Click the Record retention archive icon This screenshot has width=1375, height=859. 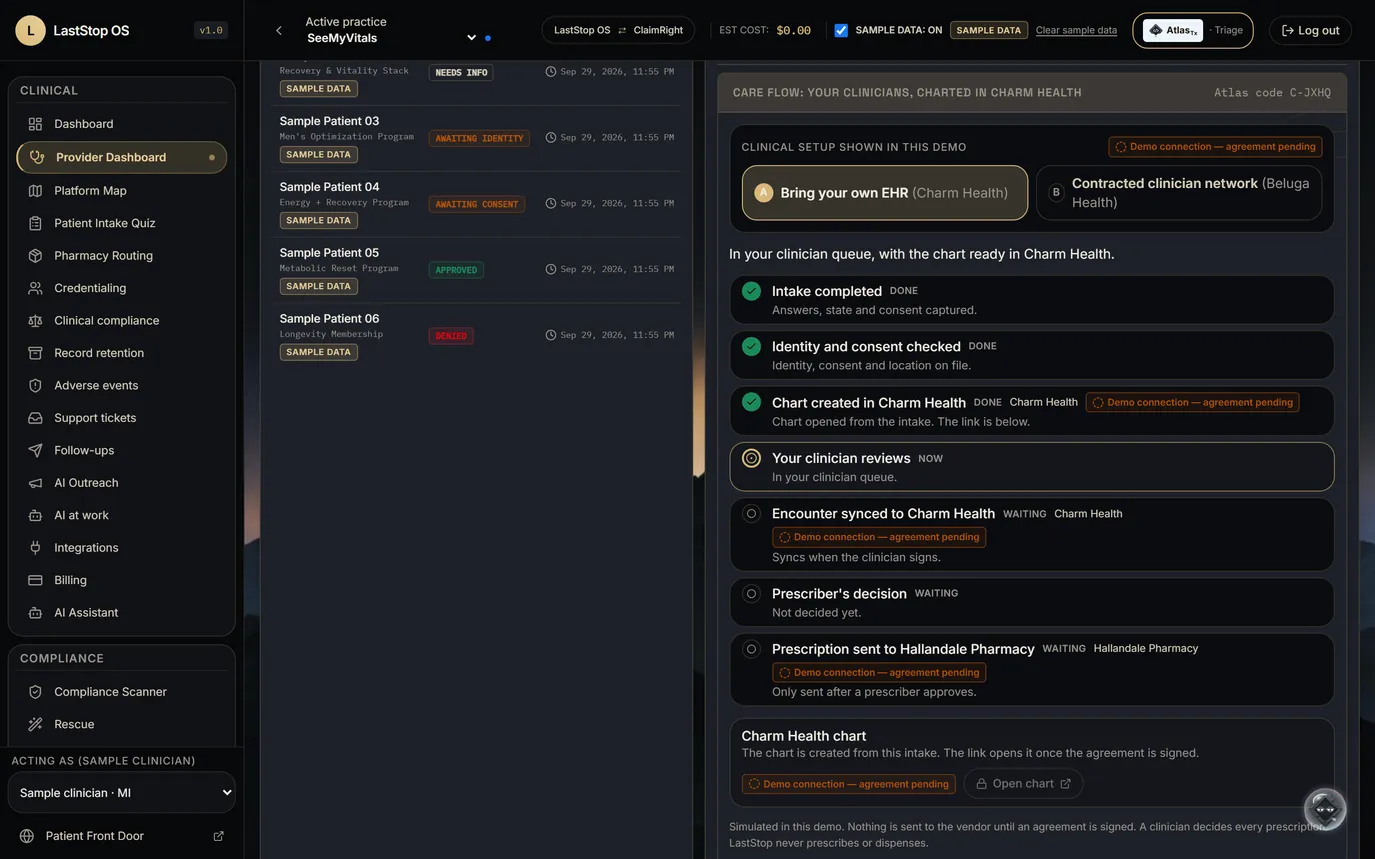(35, 353)
